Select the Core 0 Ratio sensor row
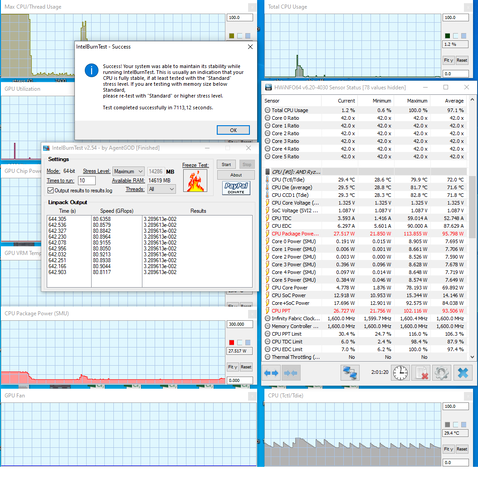 coord(365,118)
